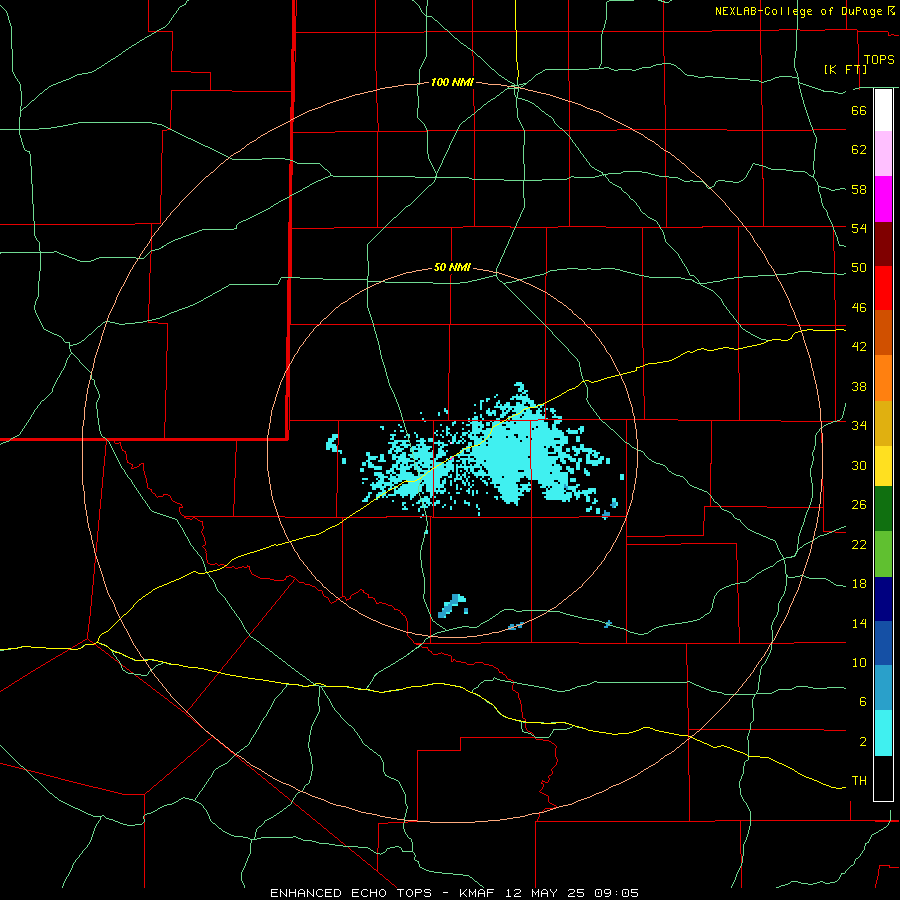Click the legend value '42'
The width and height of the screenshot is (900, 900).
[859, 347]
